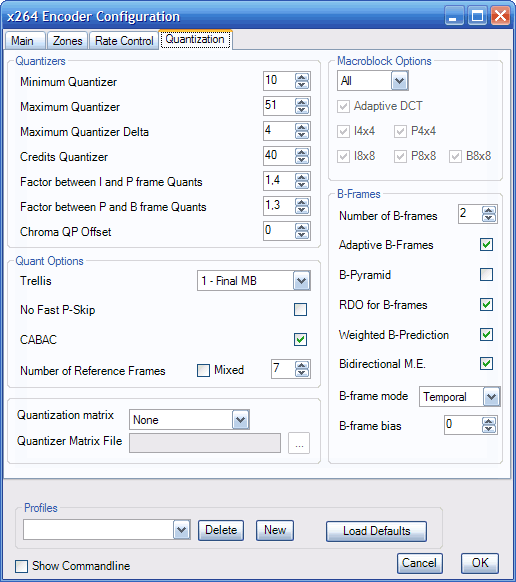
Task: Decrease the B-frame bias spinner
Action: [488, 429]
